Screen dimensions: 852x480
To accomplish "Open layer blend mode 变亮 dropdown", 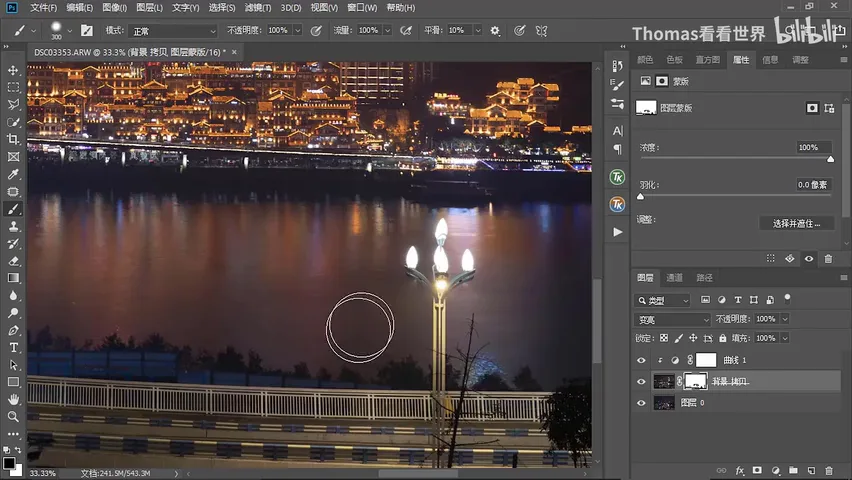I will 672,320.
